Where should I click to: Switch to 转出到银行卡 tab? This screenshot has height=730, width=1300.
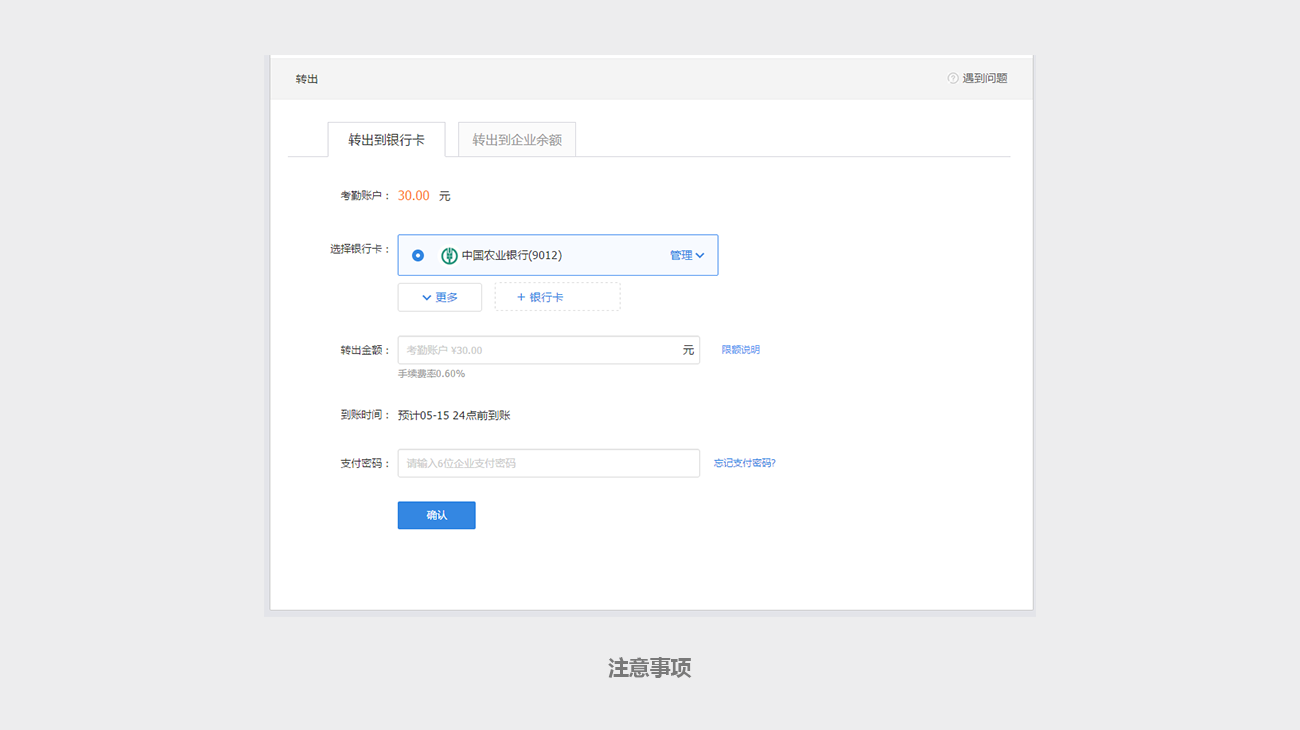pos(386,140)
